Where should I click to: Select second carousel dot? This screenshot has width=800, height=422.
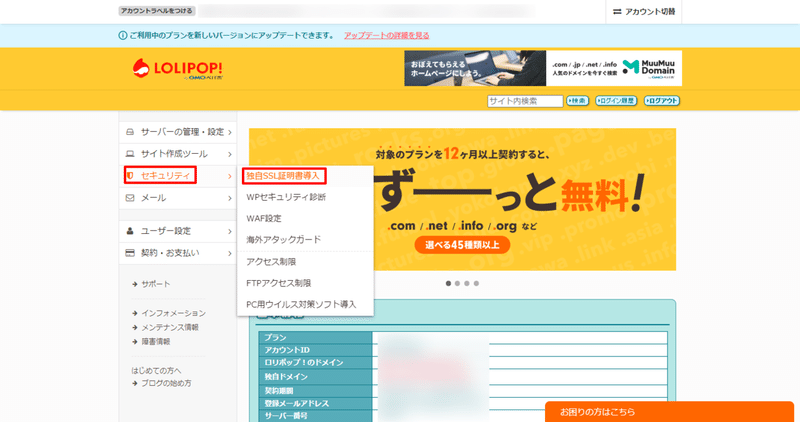point(458,283)
